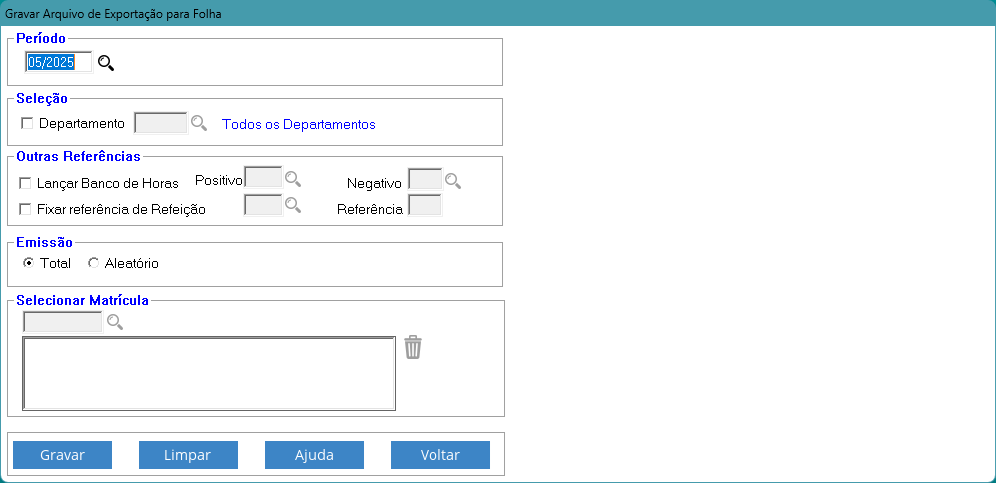This screenshot has height=483, width=996.
Task: Open the Refeição reference lookup magnifier
Action: 293,205
